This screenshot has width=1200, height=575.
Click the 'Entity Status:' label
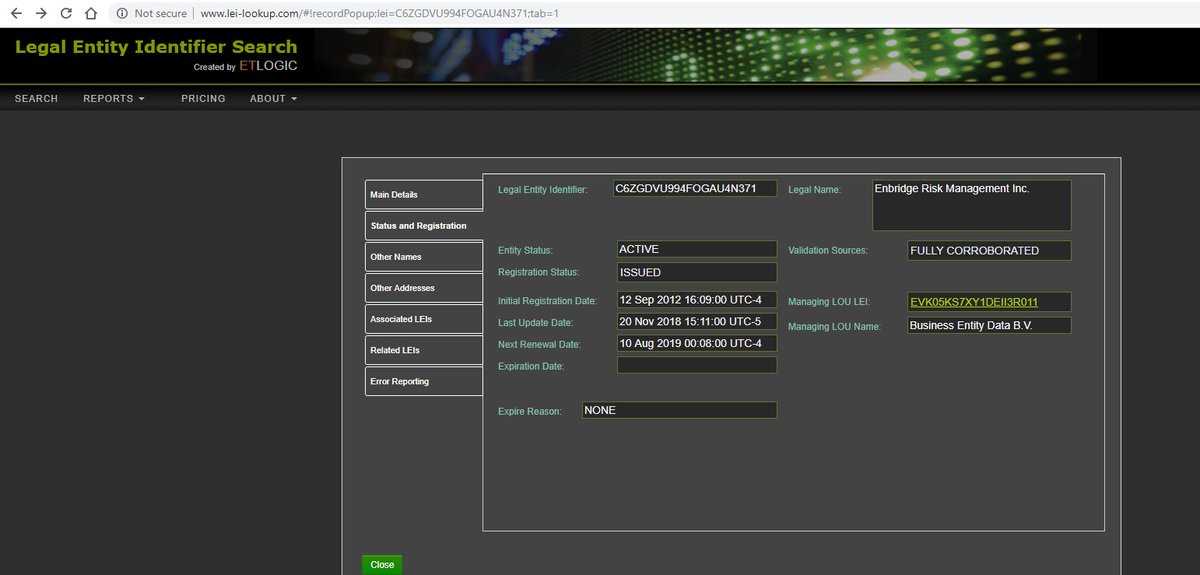pos(525,251)
